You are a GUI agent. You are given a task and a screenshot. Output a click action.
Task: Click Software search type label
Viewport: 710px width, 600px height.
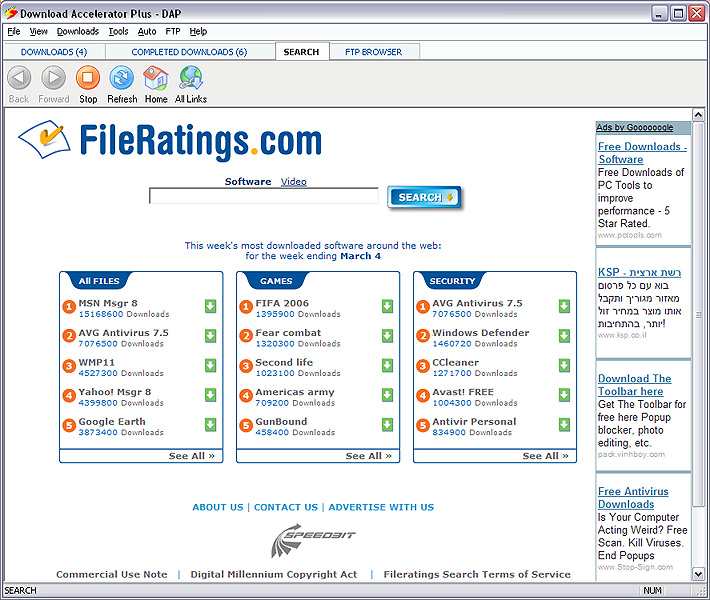(248, 182)
